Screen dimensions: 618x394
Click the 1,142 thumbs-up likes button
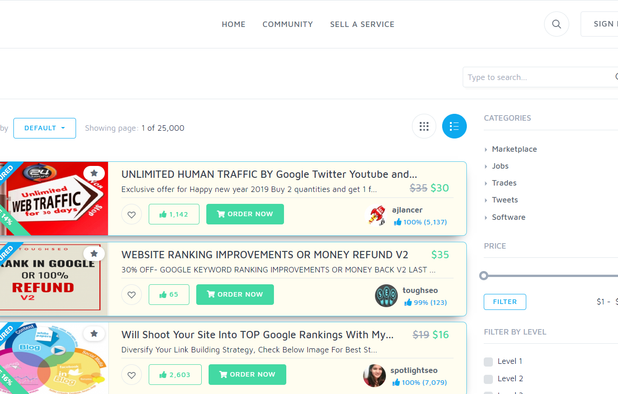[174, 214]
